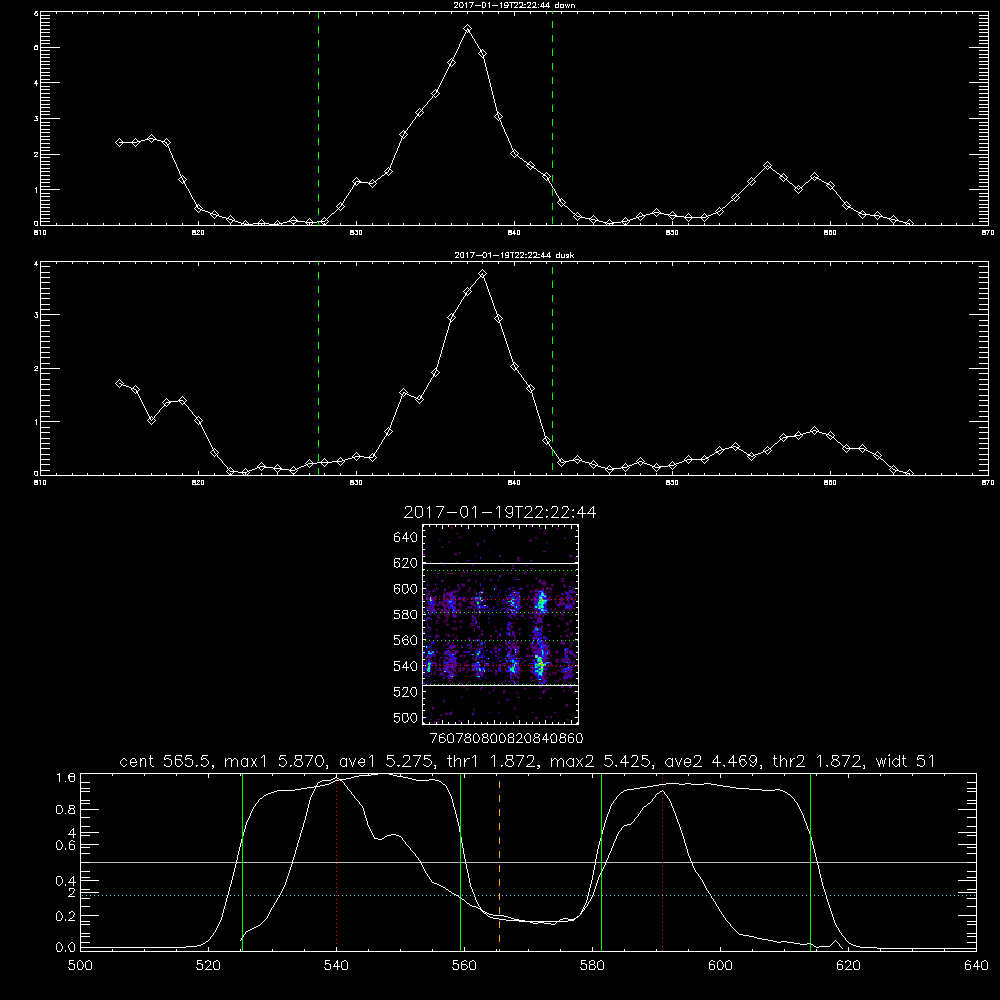Image resolution: width=1000 pixels, height=1000 pixels.
Task: Click the '600' x-axis label of bottom plot
Action: tap(721, 966)
